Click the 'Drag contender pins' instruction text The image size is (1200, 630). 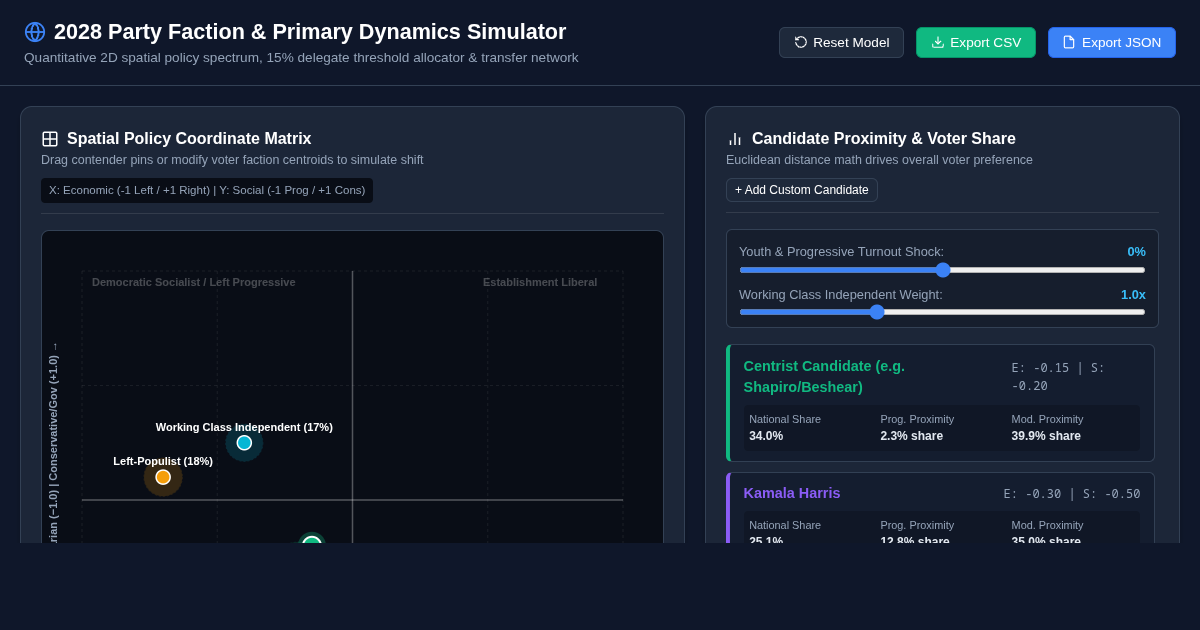pos(232,160)
